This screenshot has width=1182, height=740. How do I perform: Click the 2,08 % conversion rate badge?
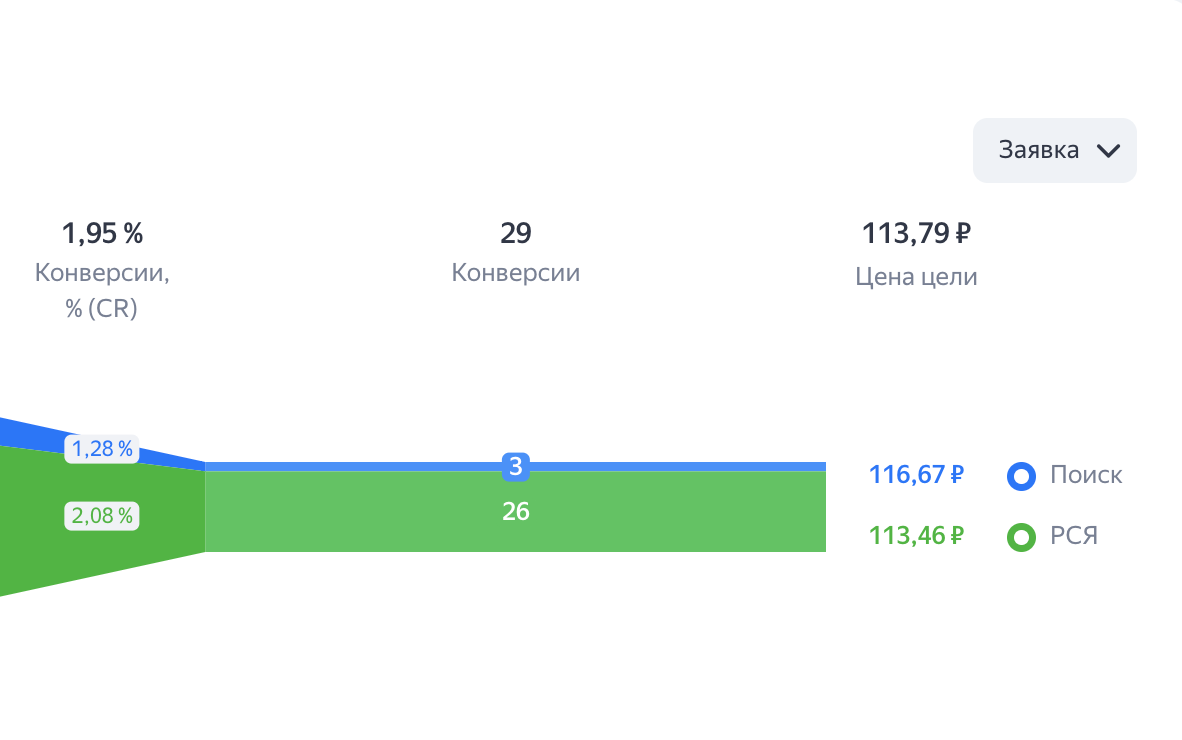tap(102, 516)
